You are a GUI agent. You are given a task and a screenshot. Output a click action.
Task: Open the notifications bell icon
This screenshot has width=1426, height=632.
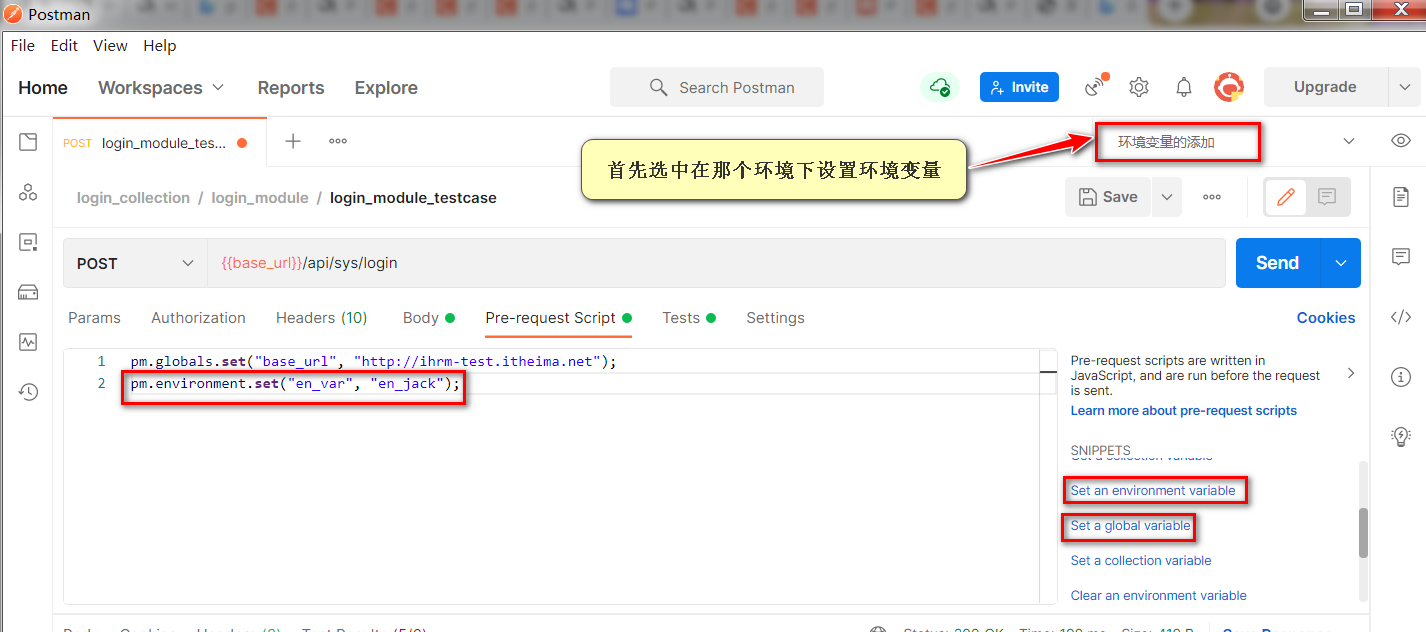coord(1184,87)
